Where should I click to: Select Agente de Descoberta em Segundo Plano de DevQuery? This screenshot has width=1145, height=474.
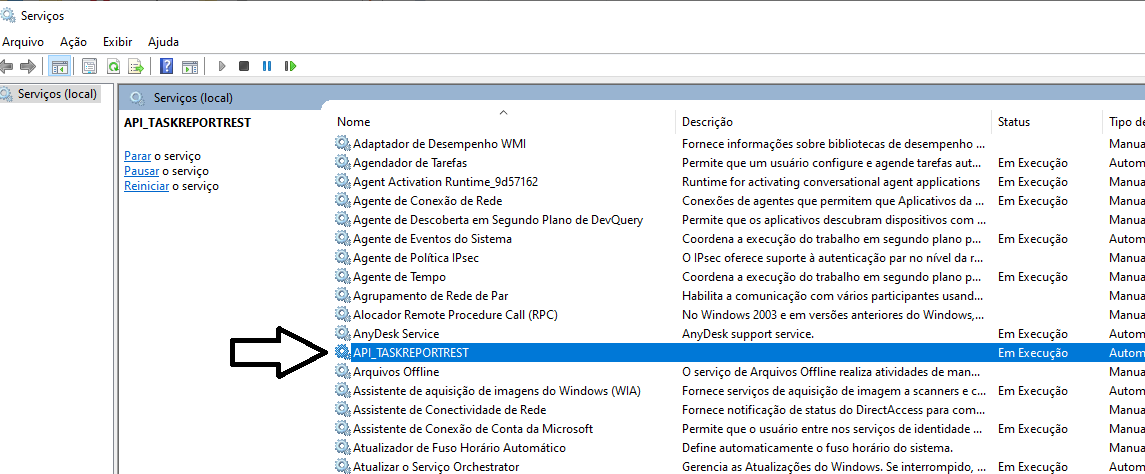click(498, 220)
